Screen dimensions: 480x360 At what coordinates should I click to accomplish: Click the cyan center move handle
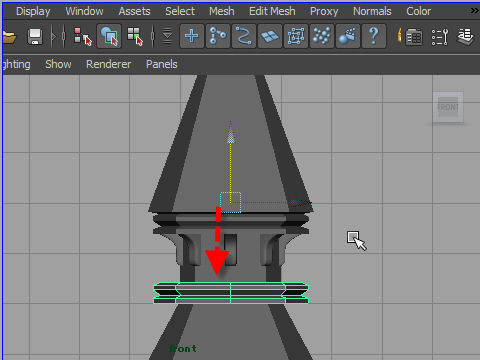230,202
